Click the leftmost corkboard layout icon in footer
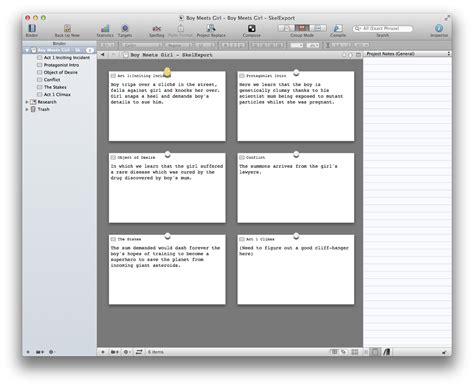474x387 pixels. click(334, 352)
